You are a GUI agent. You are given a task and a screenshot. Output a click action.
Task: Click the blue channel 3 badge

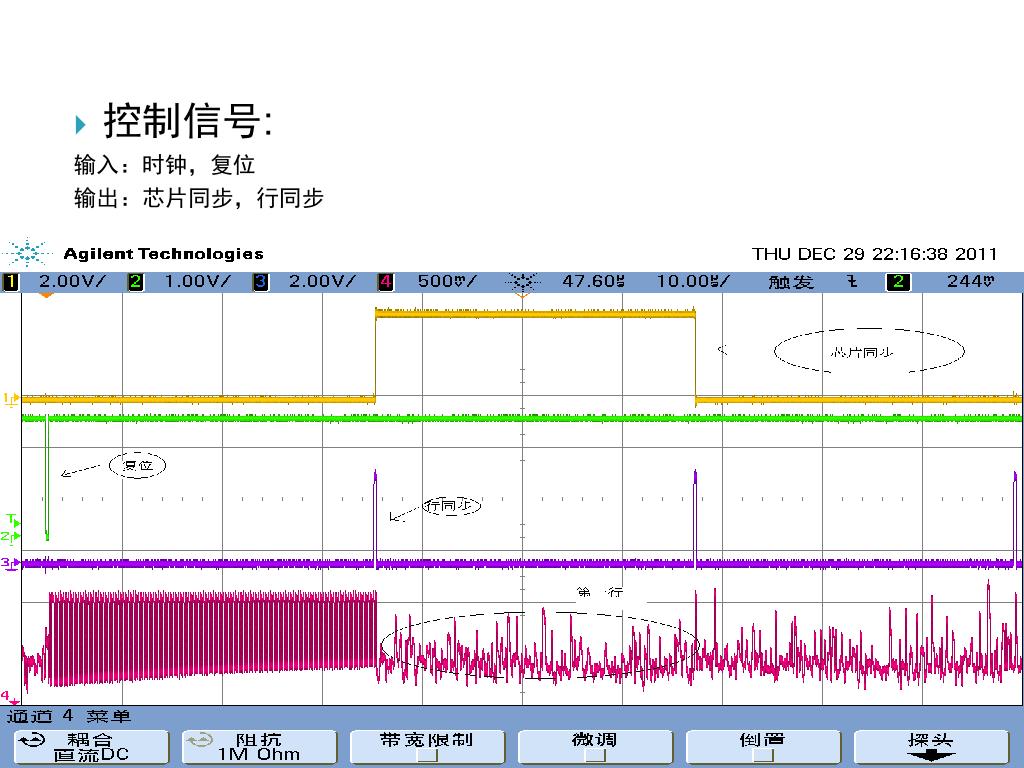tap(261, 282)
